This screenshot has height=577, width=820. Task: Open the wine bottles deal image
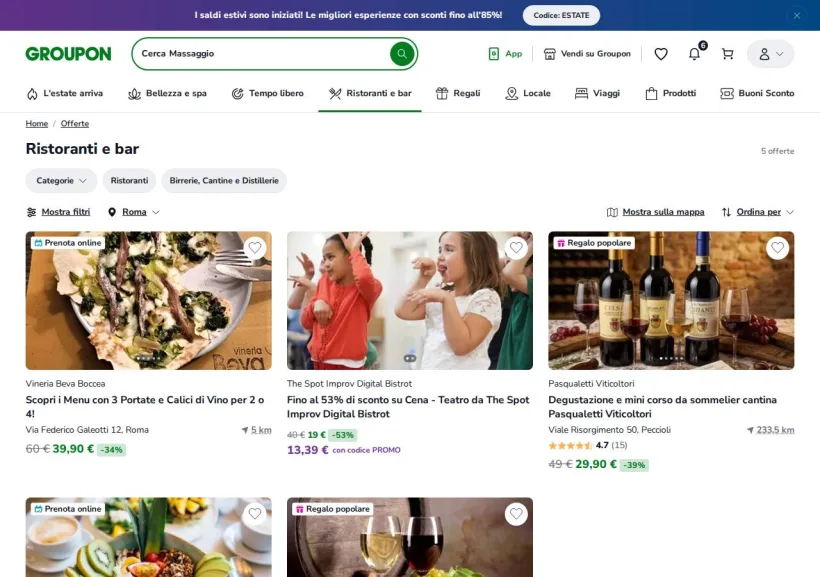click(x=671, y=301)
